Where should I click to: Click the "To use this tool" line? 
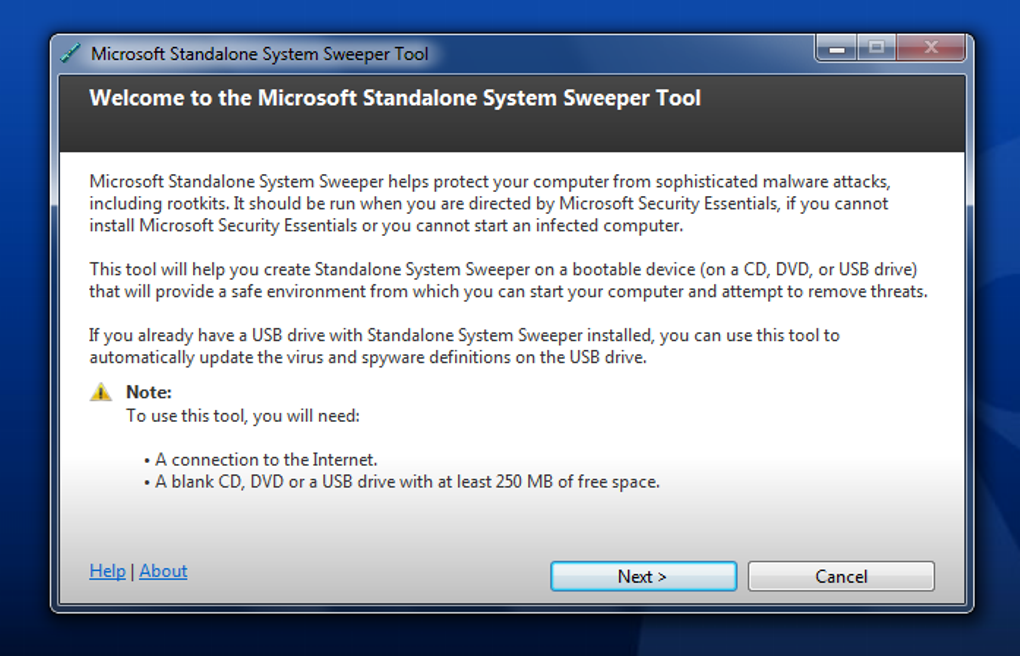point(243,416)
